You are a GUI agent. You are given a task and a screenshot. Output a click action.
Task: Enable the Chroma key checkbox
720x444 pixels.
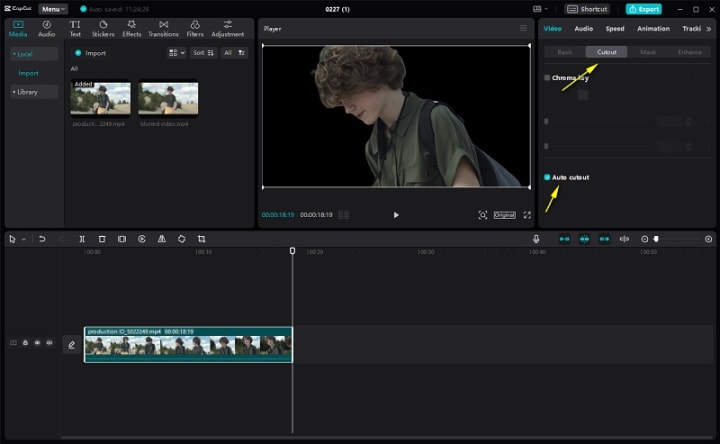tap(547, 77)
